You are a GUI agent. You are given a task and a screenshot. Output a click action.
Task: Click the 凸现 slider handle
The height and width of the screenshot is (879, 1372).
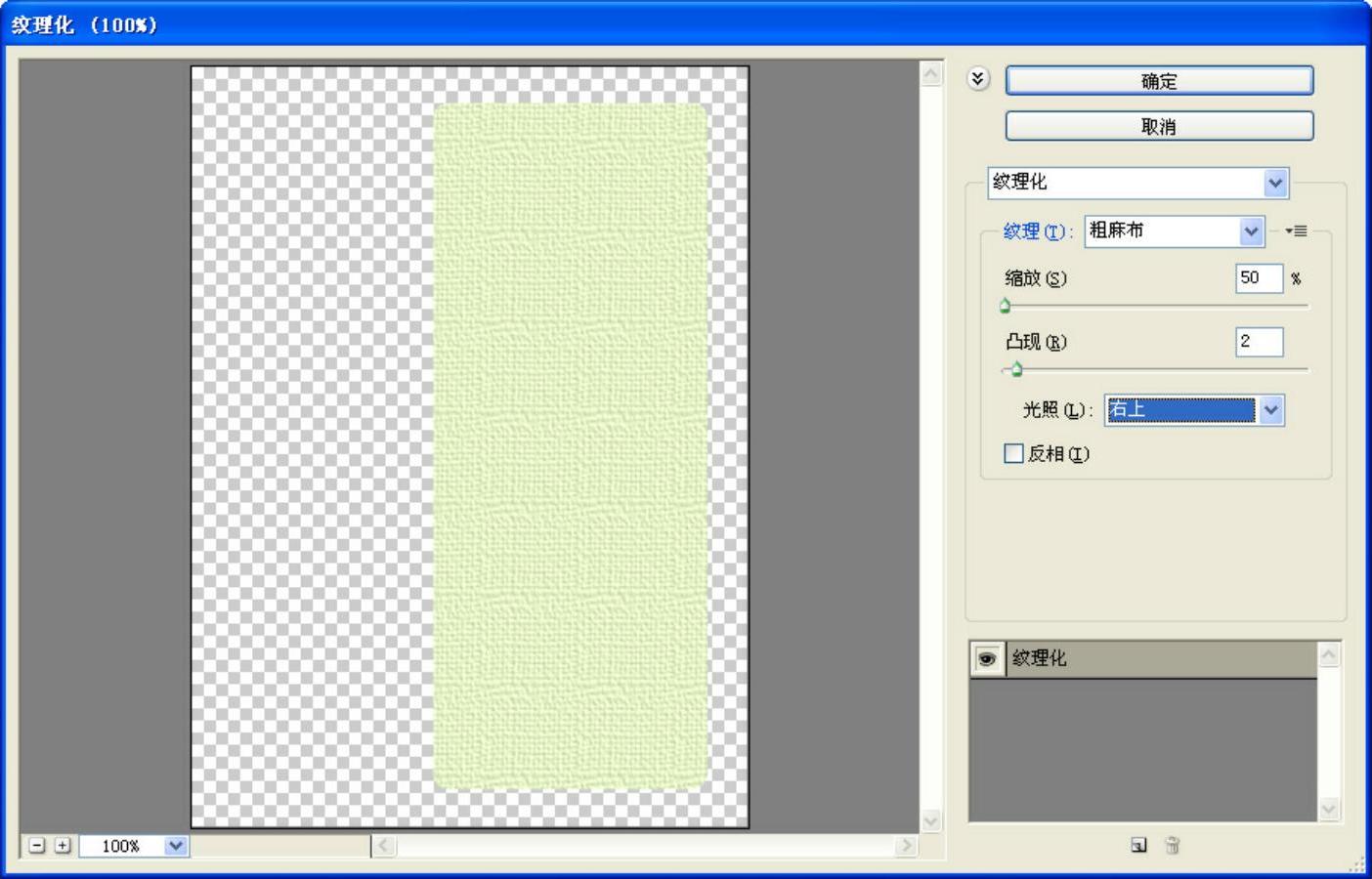pos(1017,370)
